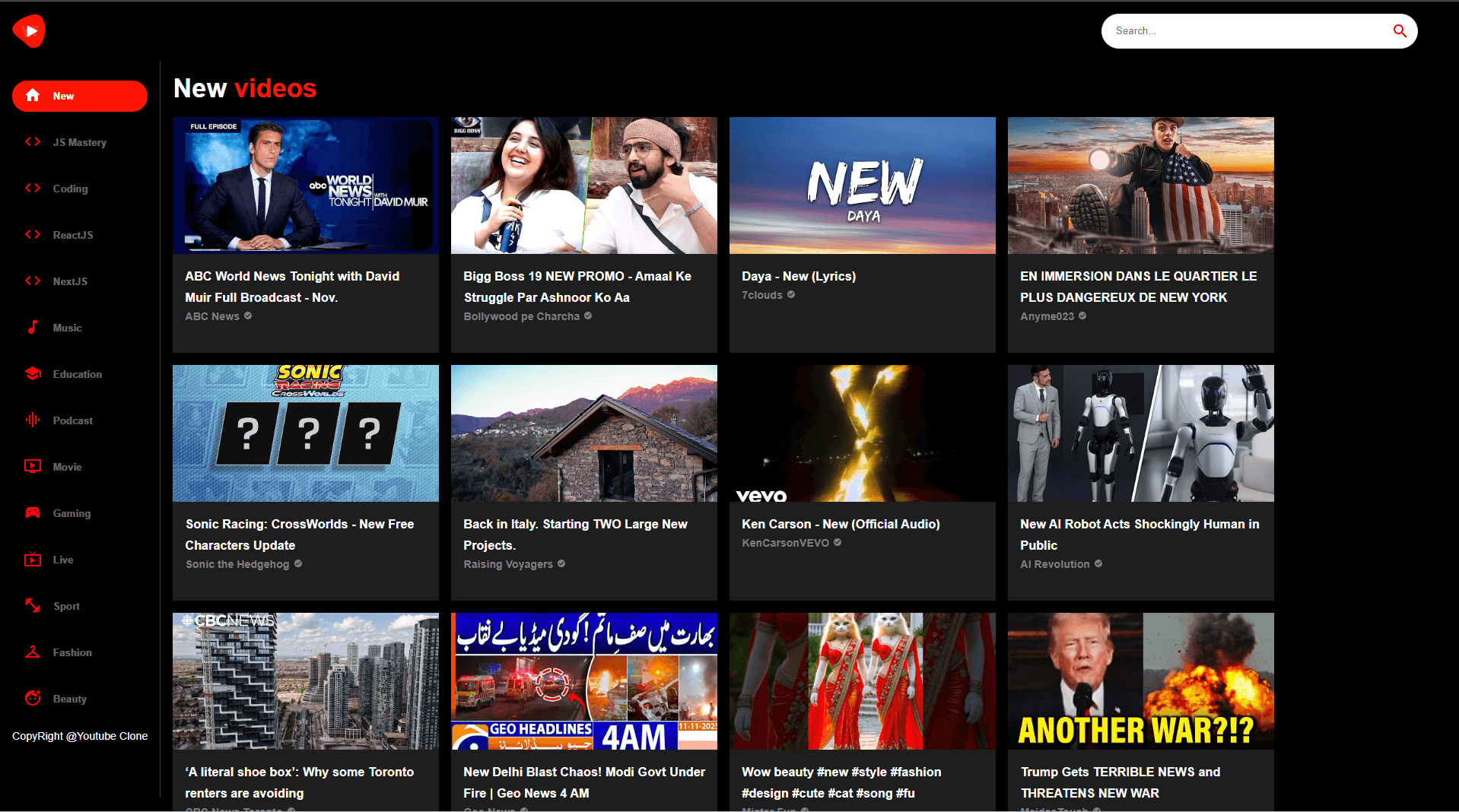Play the Italy stone house thumbnail
Screen dimensions: 1459x812
click(584, 433)
